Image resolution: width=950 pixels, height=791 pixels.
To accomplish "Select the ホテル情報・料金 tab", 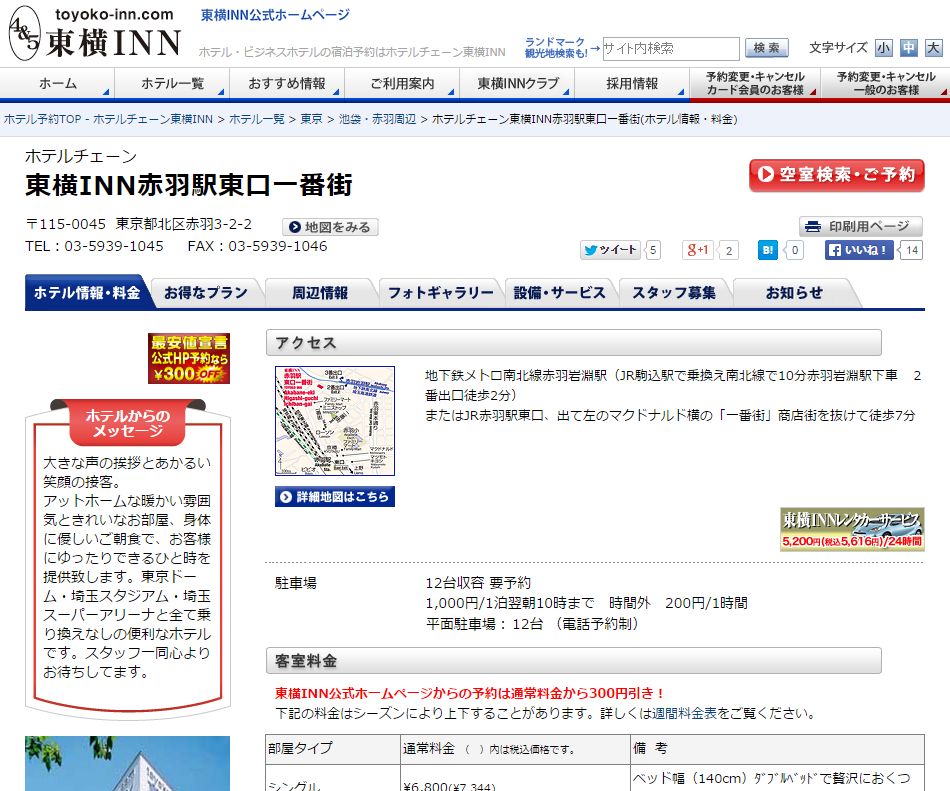I will [87, 293].
